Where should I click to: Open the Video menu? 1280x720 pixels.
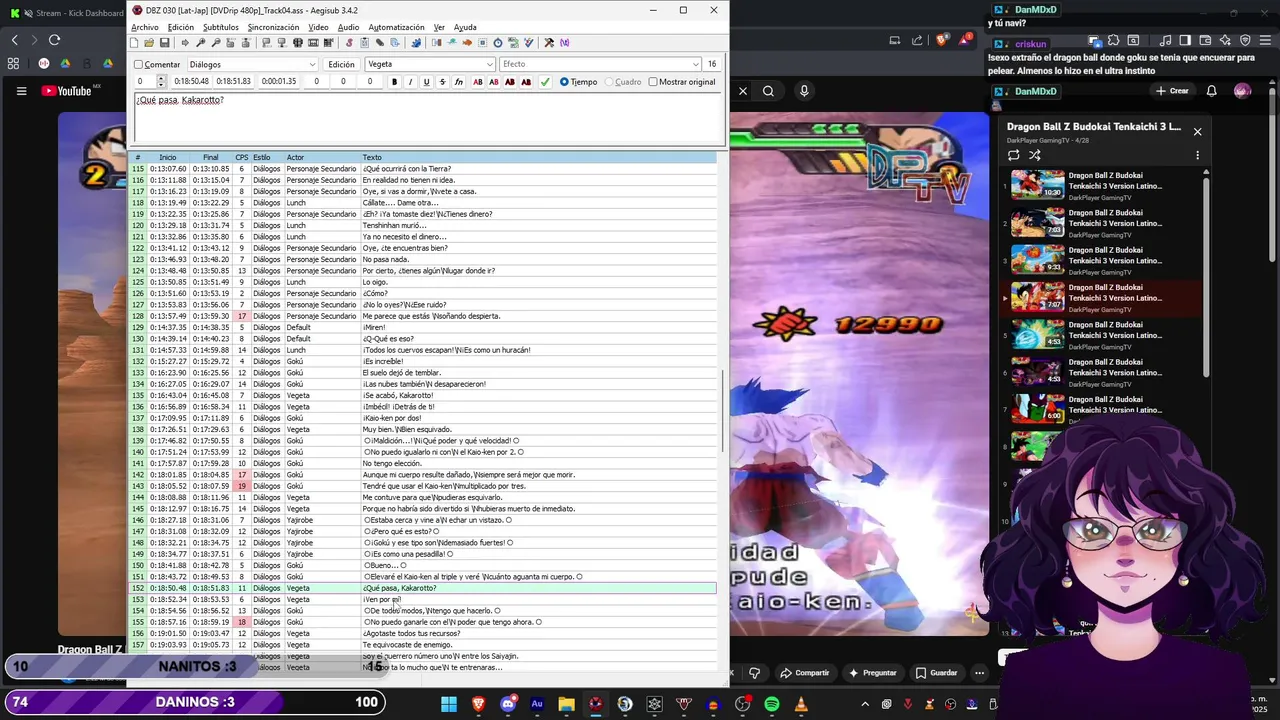click(318, 27)
